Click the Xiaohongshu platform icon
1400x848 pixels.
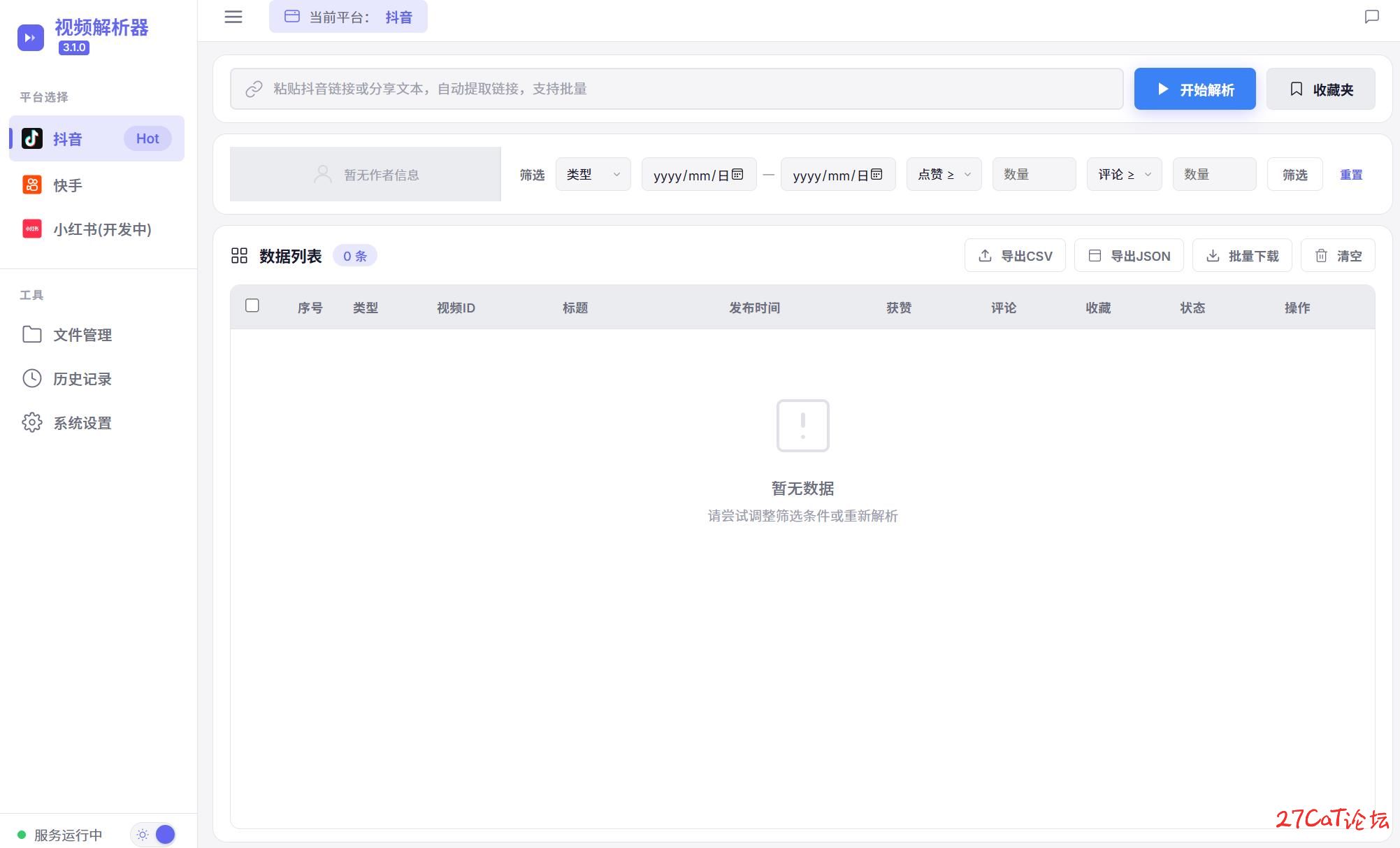[x=32, y=229]
